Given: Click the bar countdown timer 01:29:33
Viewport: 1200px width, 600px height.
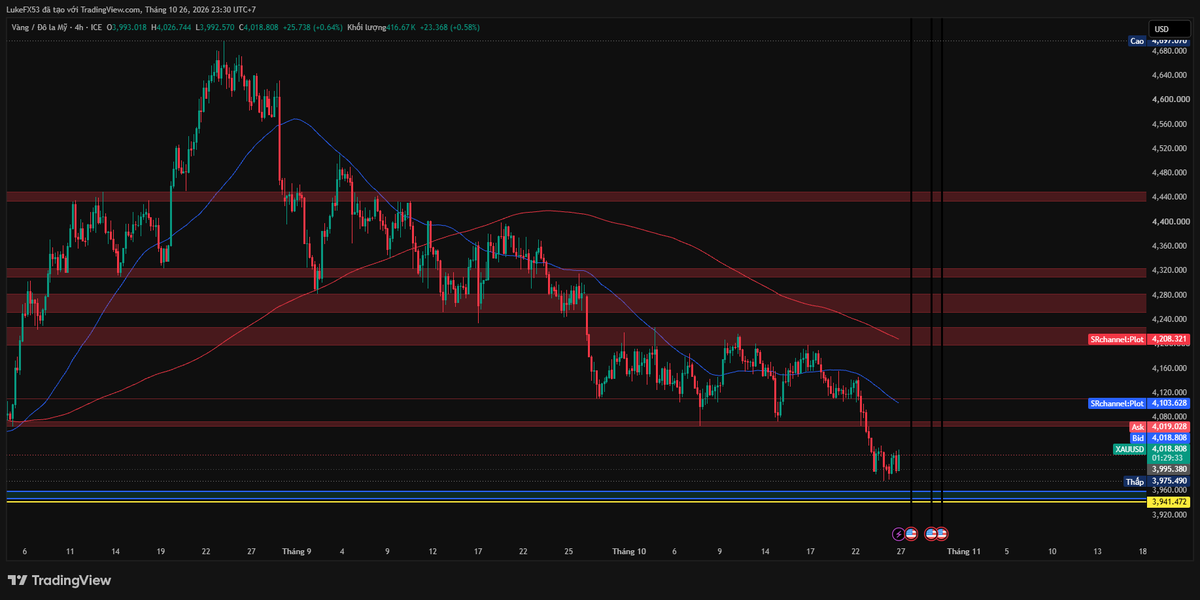Looking at the screenshot, I should [1167, 458].
